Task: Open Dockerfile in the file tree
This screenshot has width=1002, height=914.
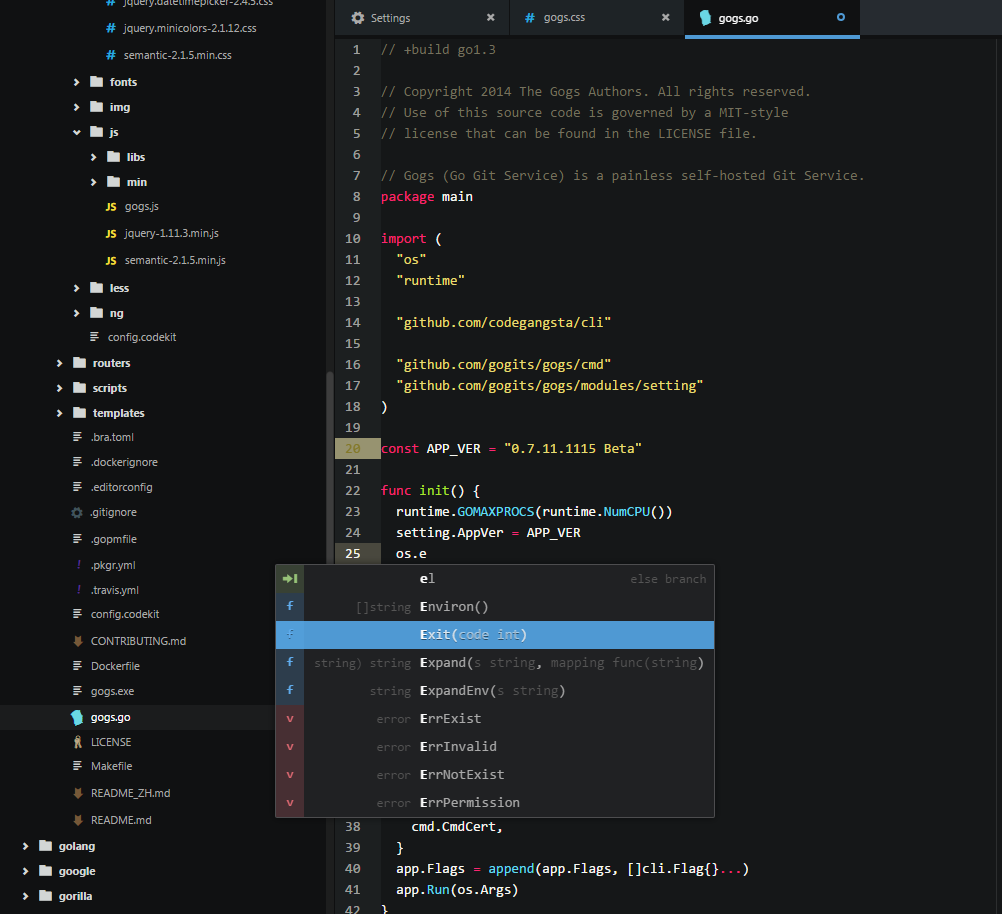Action: coord(115,666)
